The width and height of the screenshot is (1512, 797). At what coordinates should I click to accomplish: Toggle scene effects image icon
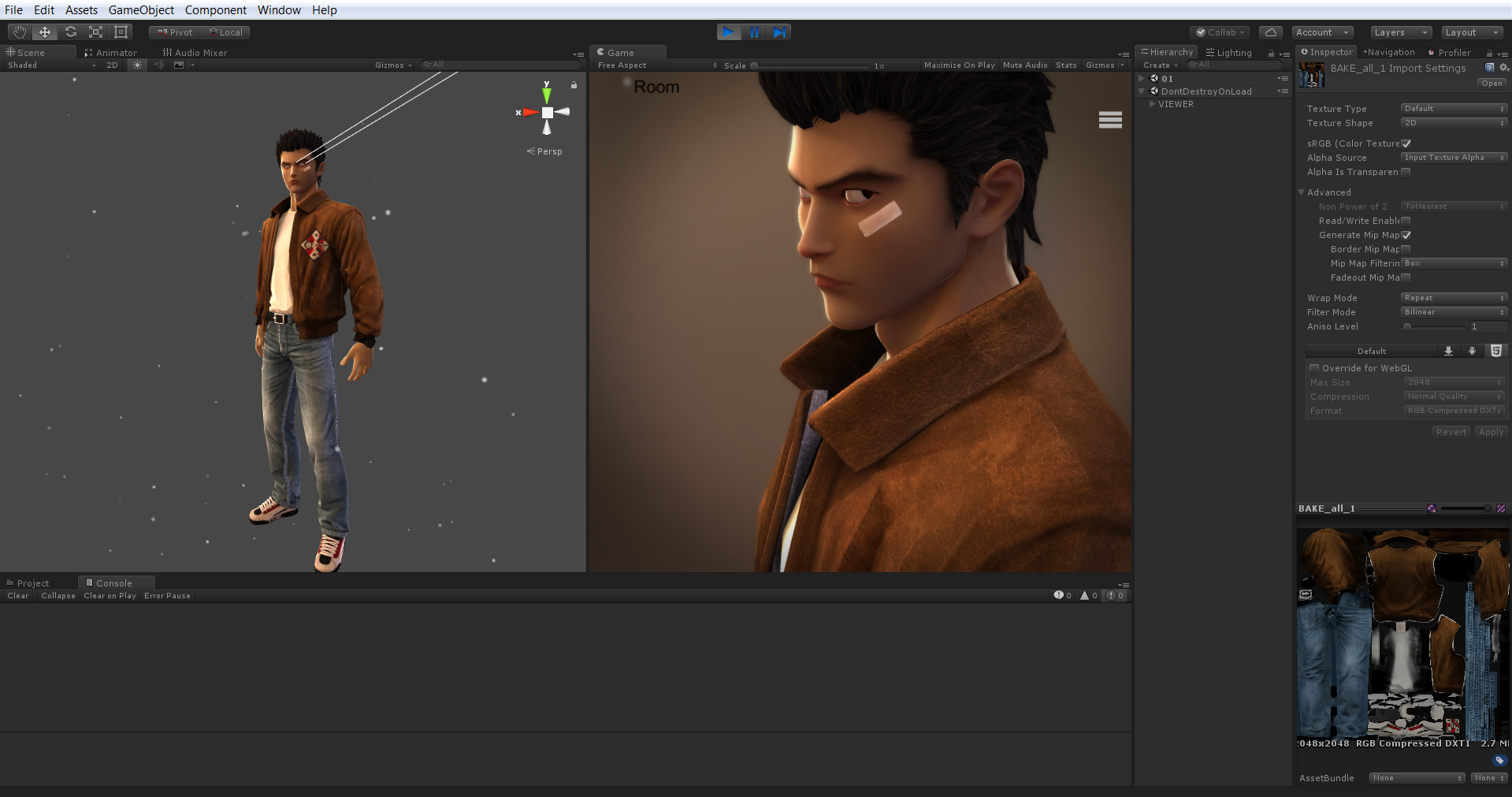tap(179, 65)
